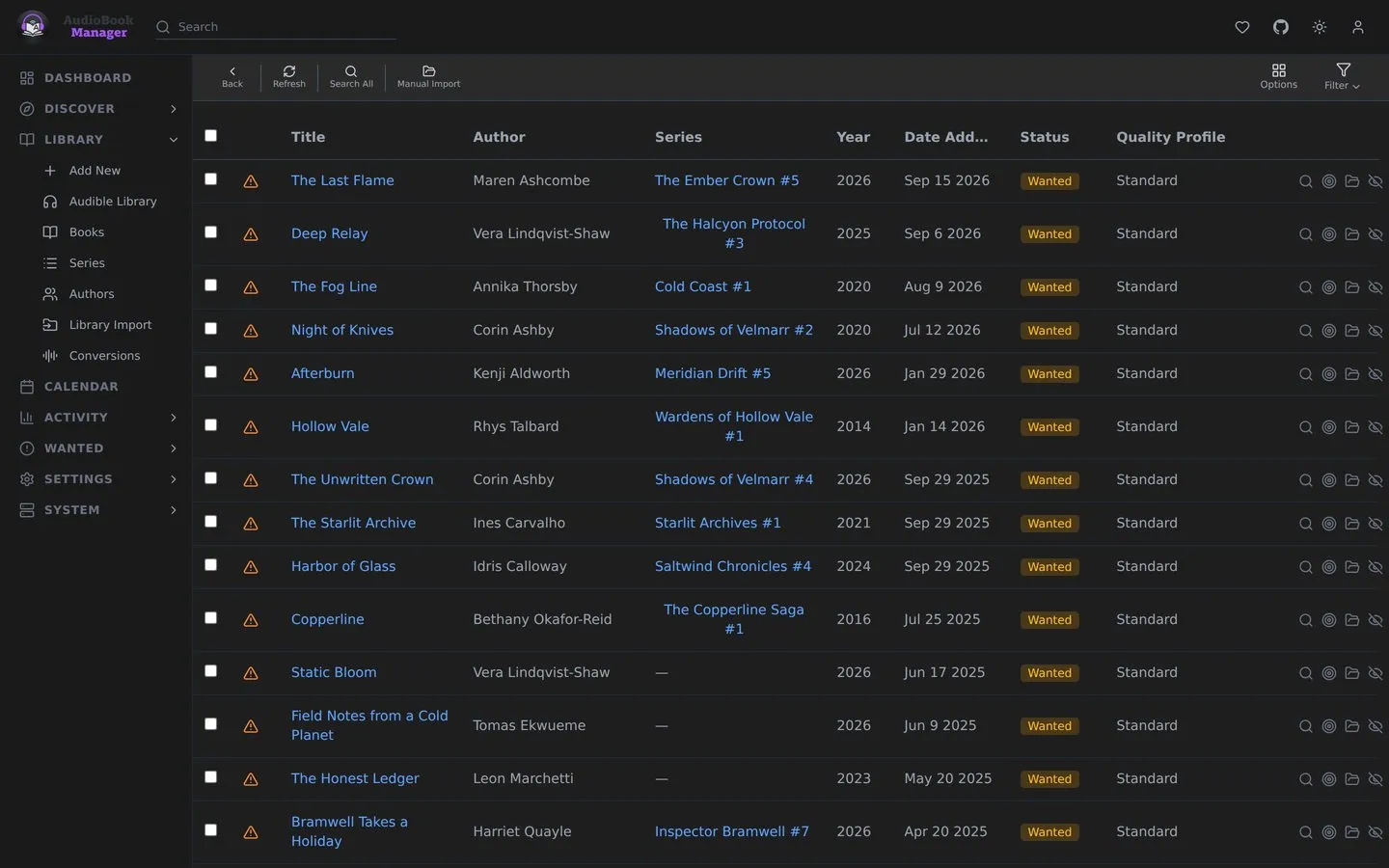Go Back using the toolbar arrow
Viewport: 1389px width, 868px height.
[x=232, y=77]
